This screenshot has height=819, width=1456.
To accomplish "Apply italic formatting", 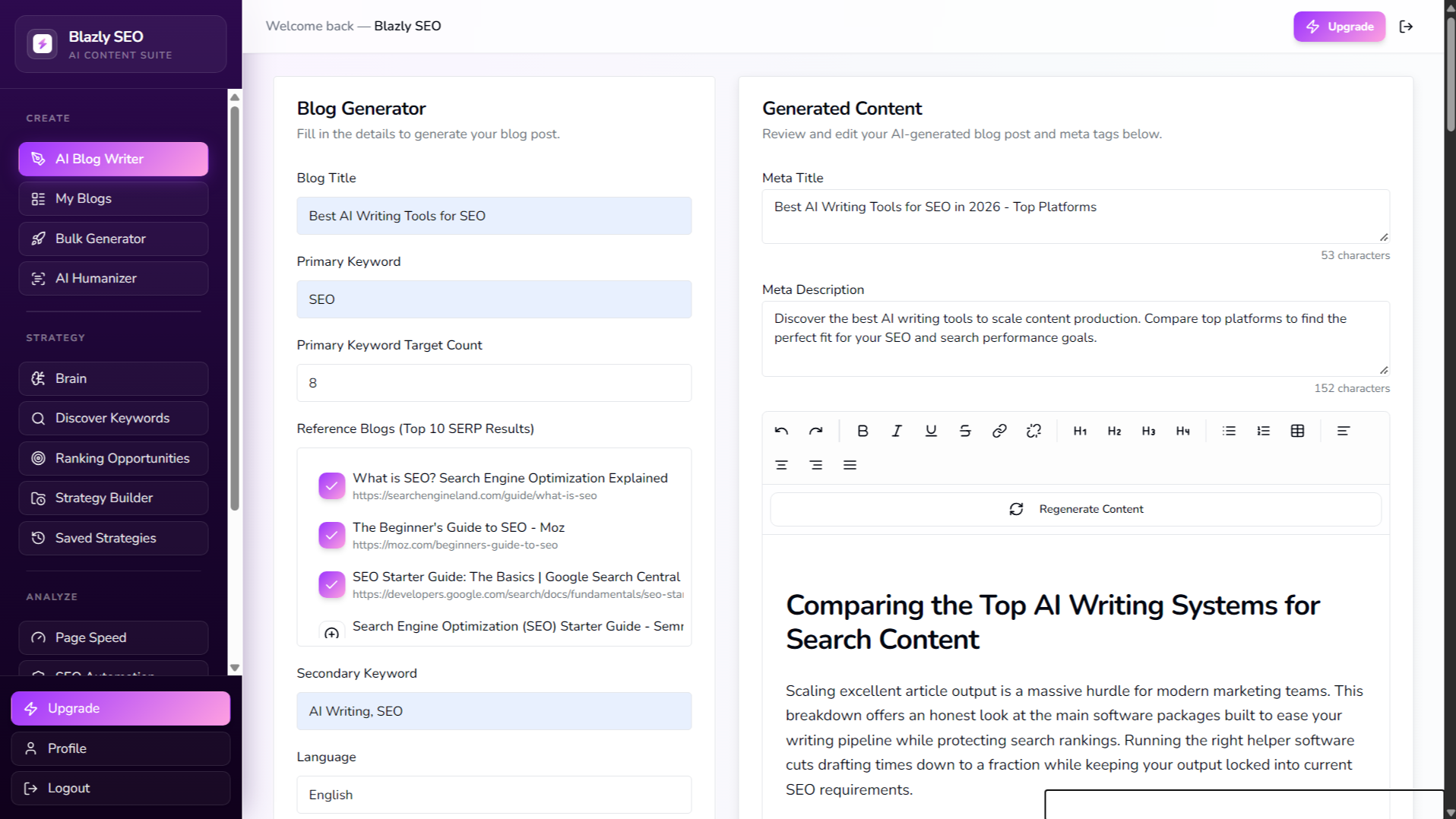I will tap(897, 431).
